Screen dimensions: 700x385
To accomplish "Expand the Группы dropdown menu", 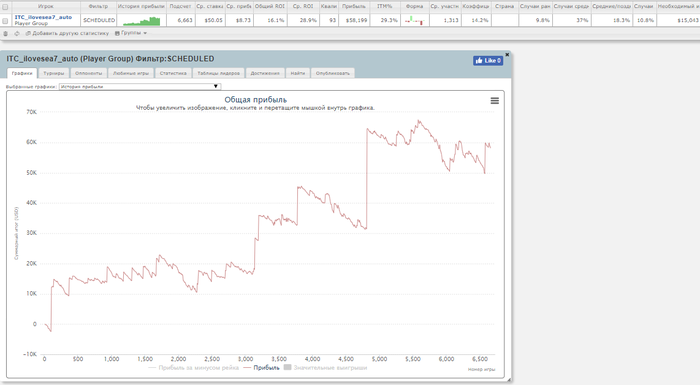I will pos(131,33).
